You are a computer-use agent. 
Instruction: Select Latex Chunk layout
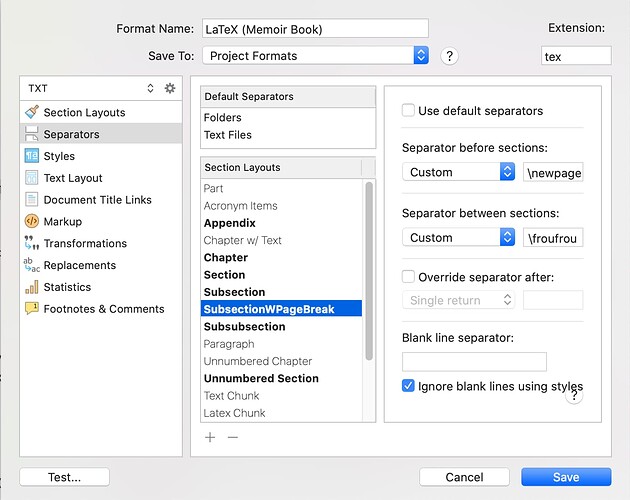(281, 413)
